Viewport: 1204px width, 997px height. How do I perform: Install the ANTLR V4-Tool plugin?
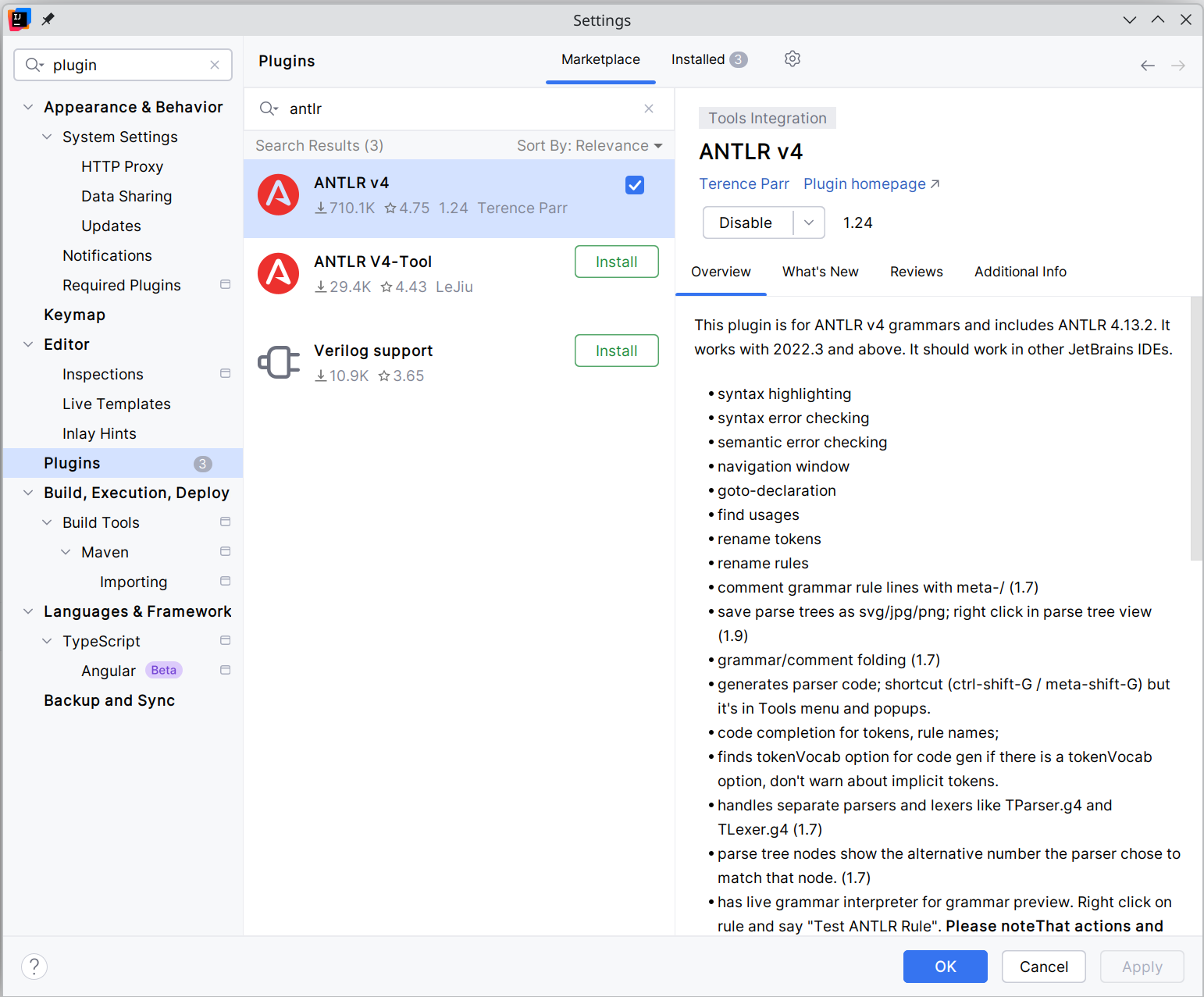click(616, 262)
